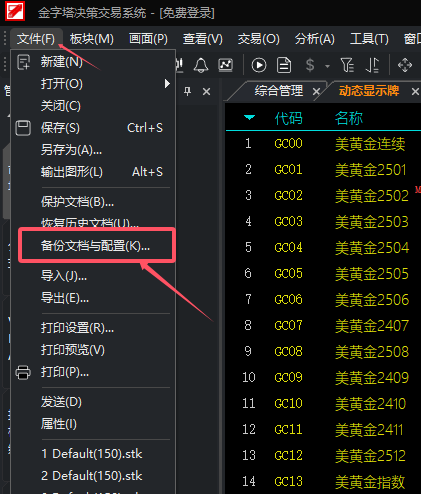Select row GC08 美黄金2508
Viewport: 421px width, 494px height.
click(323, 352)
